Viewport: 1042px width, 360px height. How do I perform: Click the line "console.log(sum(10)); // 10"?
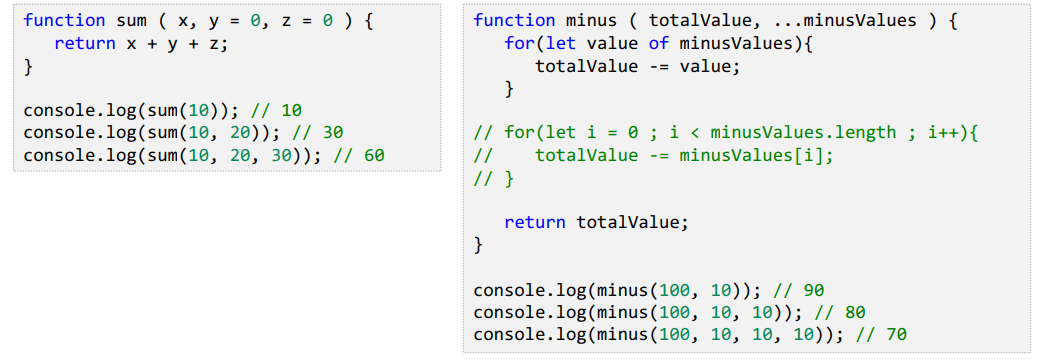coord(163,110)
